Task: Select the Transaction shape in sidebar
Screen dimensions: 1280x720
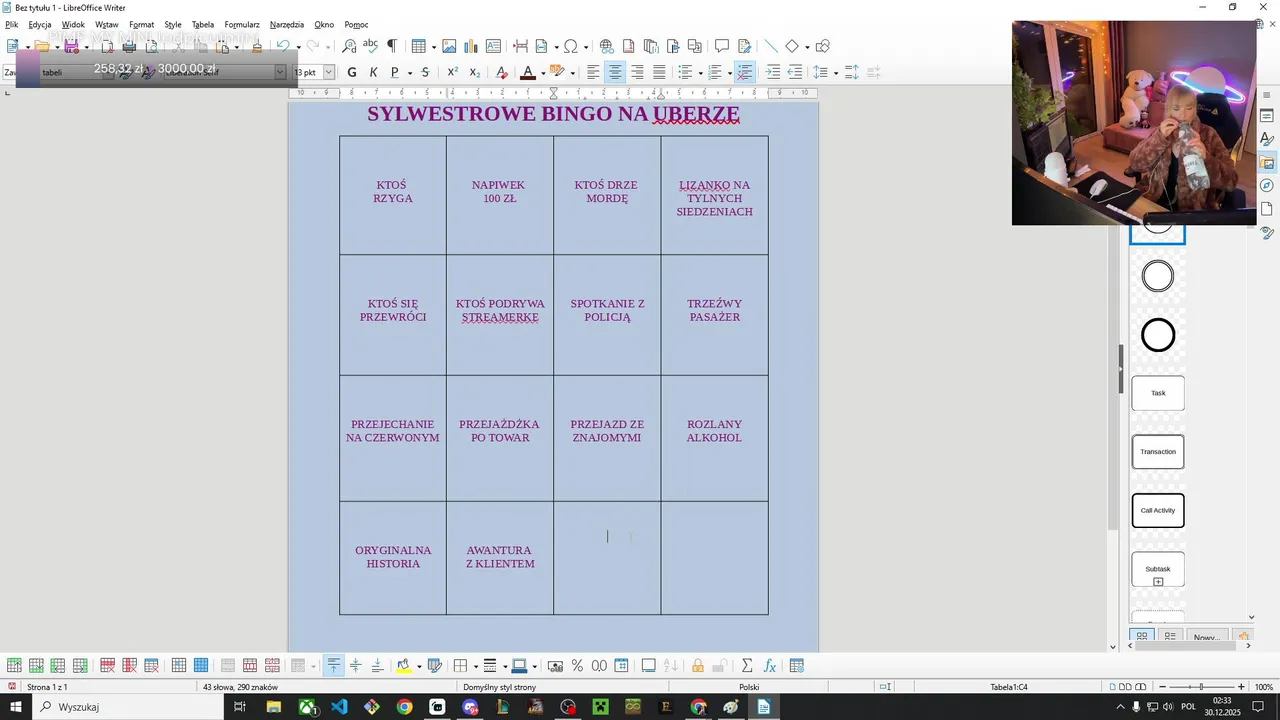Action: click(1158, 452)
